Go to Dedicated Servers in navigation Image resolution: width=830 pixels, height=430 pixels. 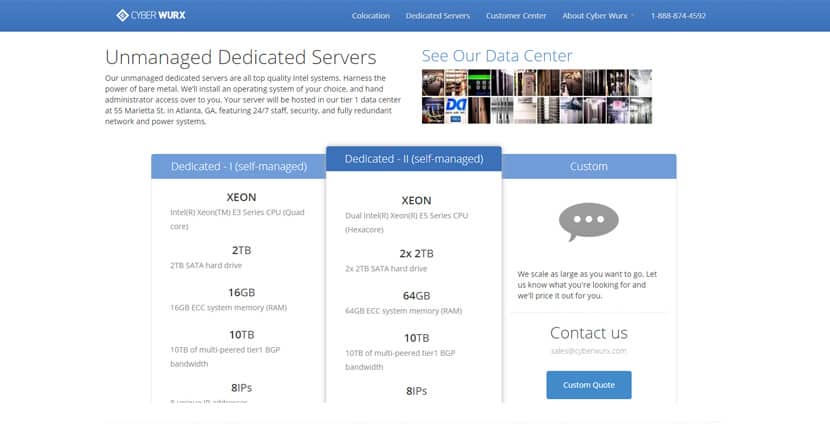point(438,16)
